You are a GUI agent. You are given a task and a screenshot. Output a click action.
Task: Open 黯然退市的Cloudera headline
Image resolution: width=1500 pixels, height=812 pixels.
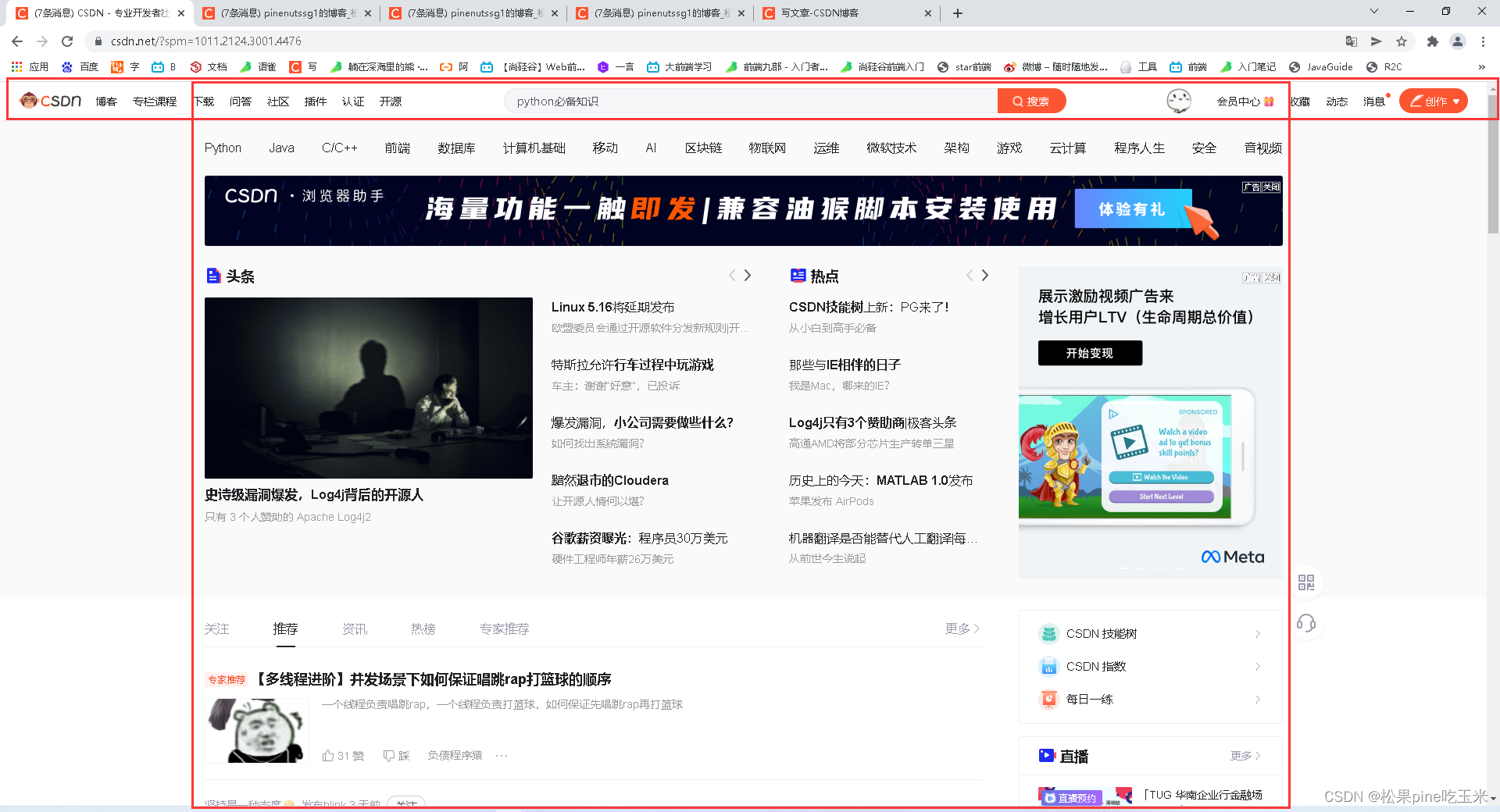tap(610, 480)
